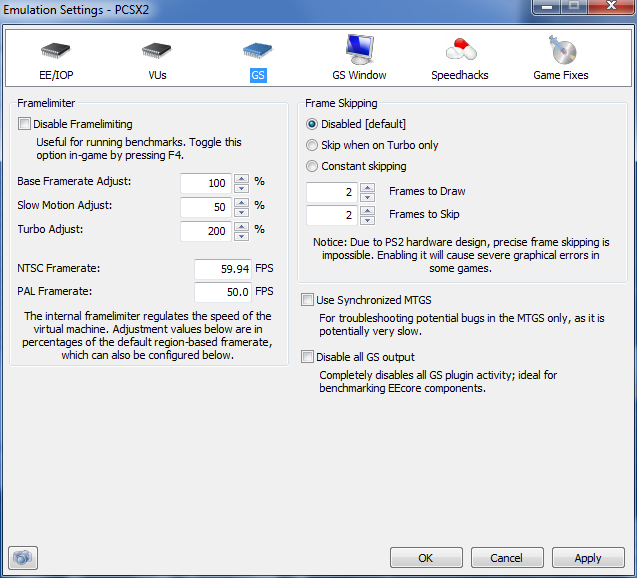Click the 'Slow Motion Adjust:' label

(65, 205)
